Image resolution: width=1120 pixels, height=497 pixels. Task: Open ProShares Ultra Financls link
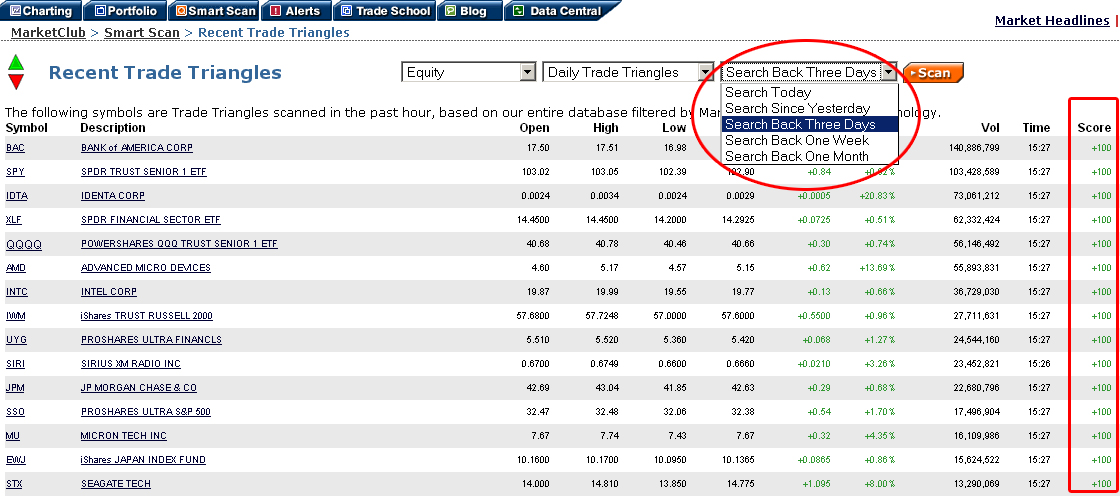[151, 340]
